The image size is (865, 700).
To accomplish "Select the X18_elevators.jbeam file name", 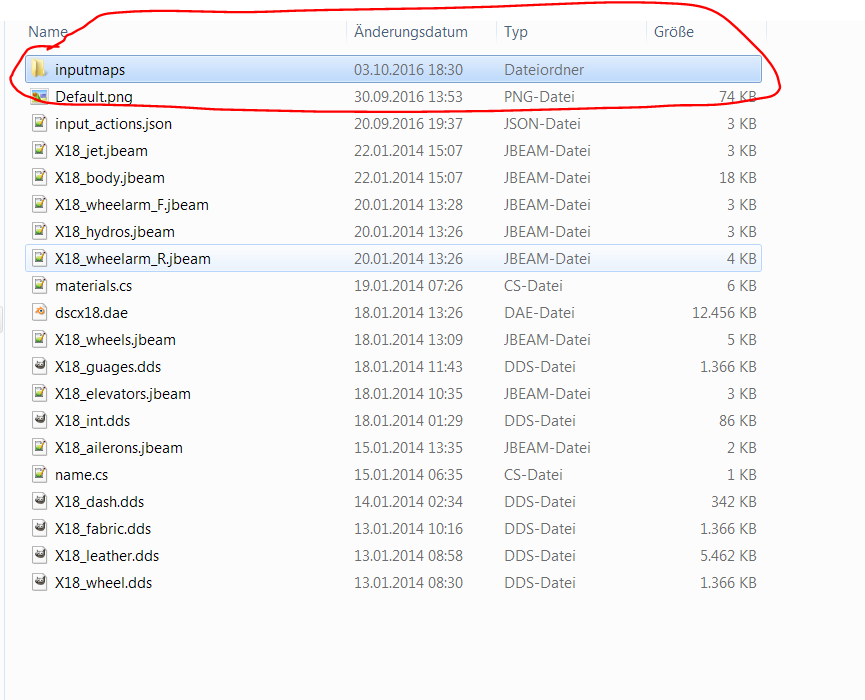I will (x=122, y=394).
